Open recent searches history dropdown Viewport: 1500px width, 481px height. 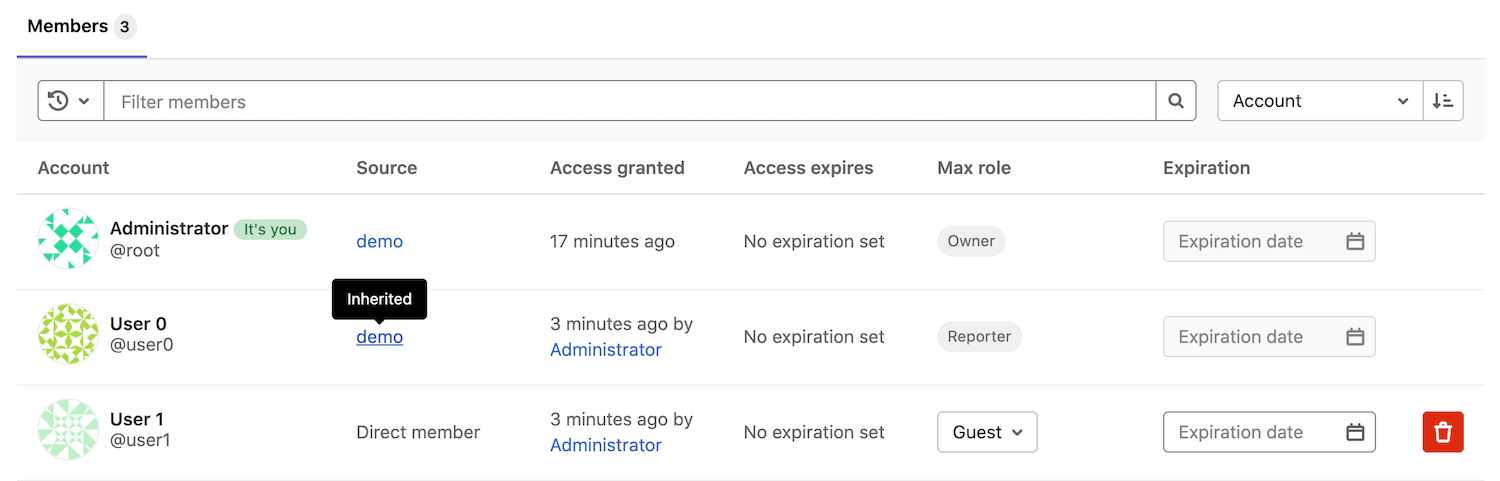(70, 101)
